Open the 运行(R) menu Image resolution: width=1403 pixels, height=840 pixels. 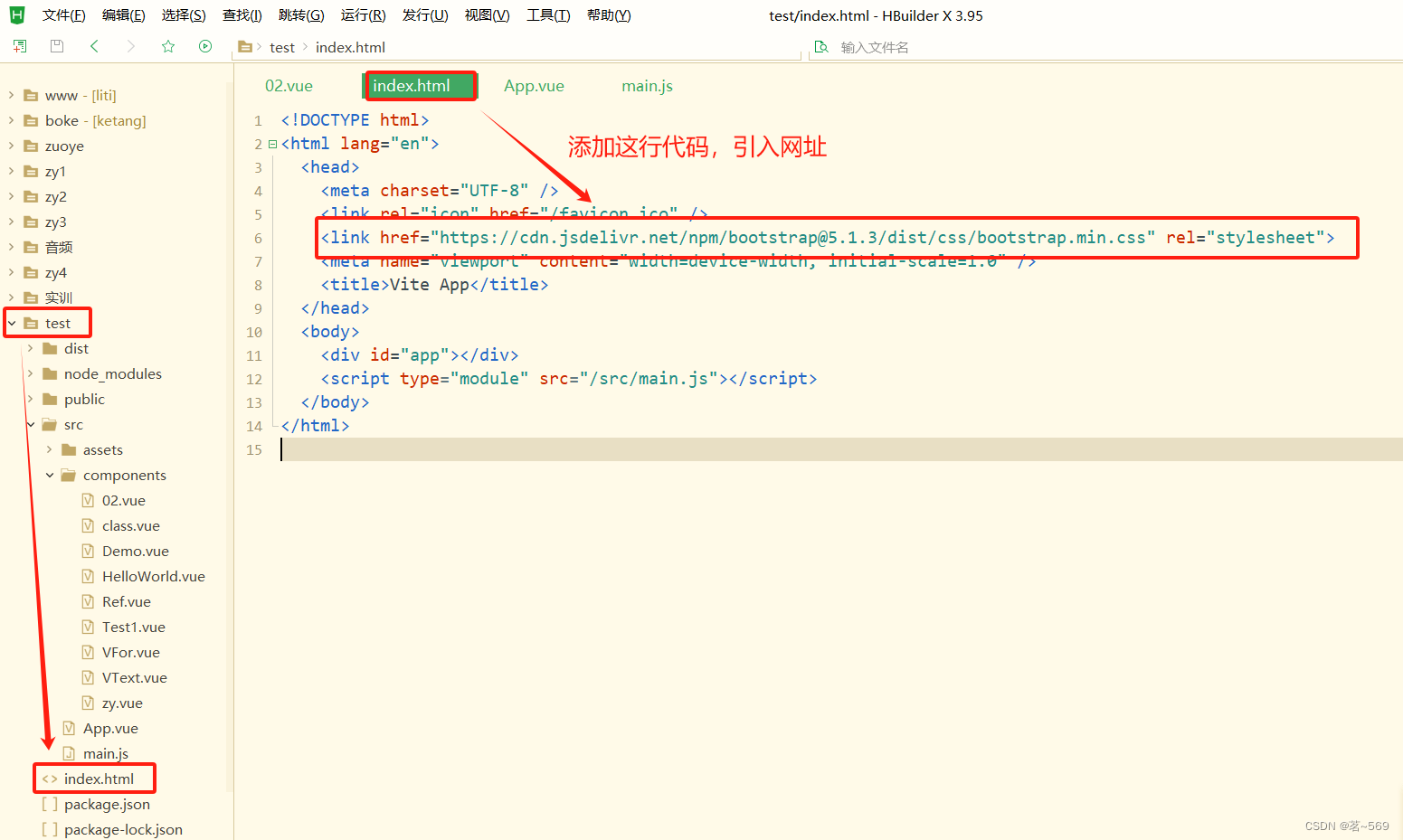363,15
